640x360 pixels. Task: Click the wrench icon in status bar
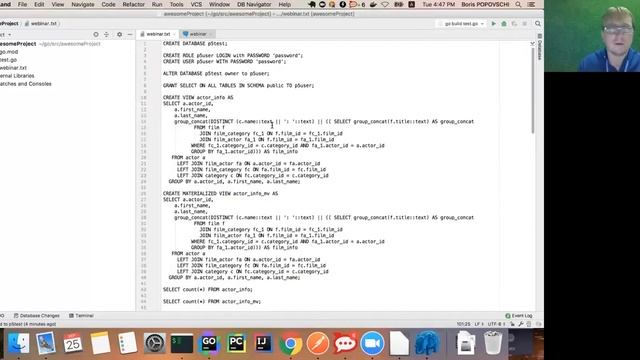[521, 324]
